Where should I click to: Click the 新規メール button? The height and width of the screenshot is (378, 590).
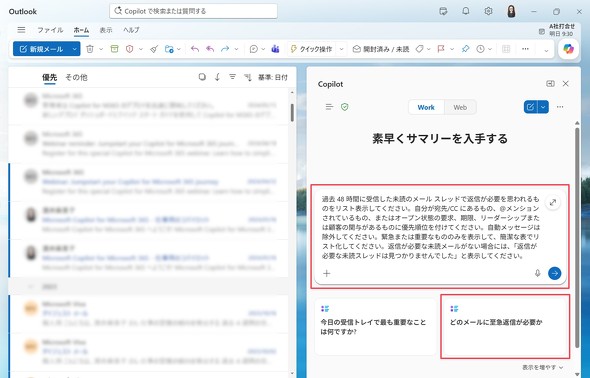(x=41, y=49)
